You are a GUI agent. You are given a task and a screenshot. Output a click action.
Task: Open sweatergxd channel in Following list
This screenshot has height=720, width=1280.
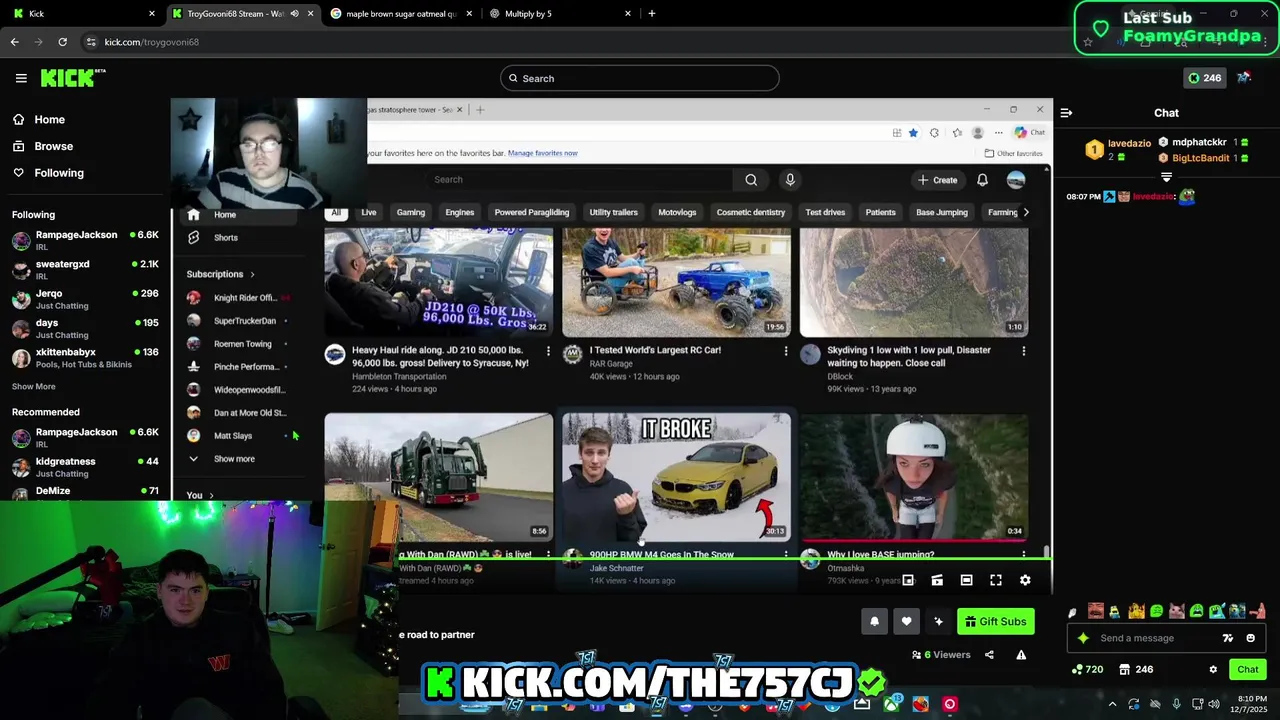(86, 269)
